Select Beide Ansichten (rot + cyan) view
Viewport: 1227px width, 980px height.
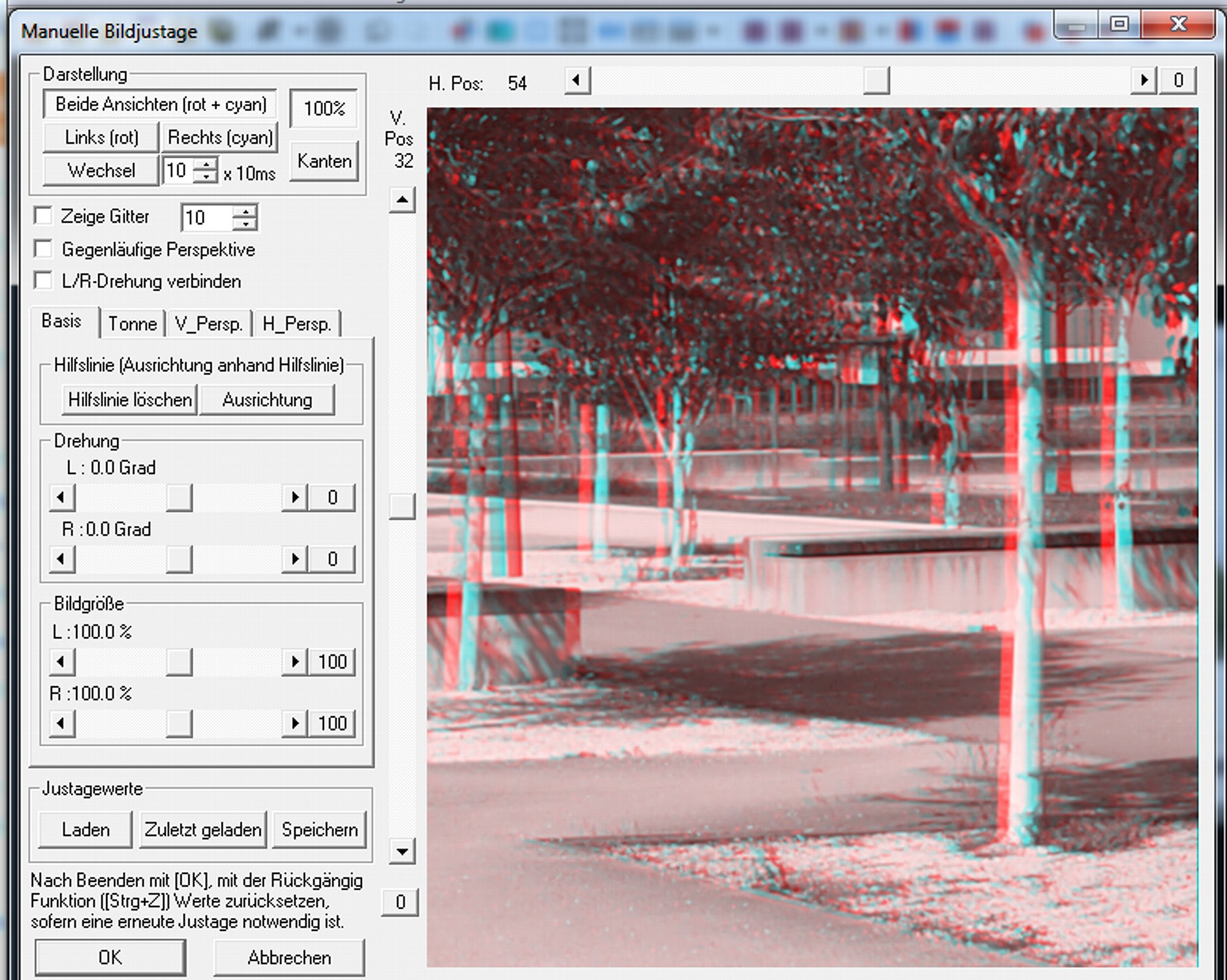coord(160,104)
